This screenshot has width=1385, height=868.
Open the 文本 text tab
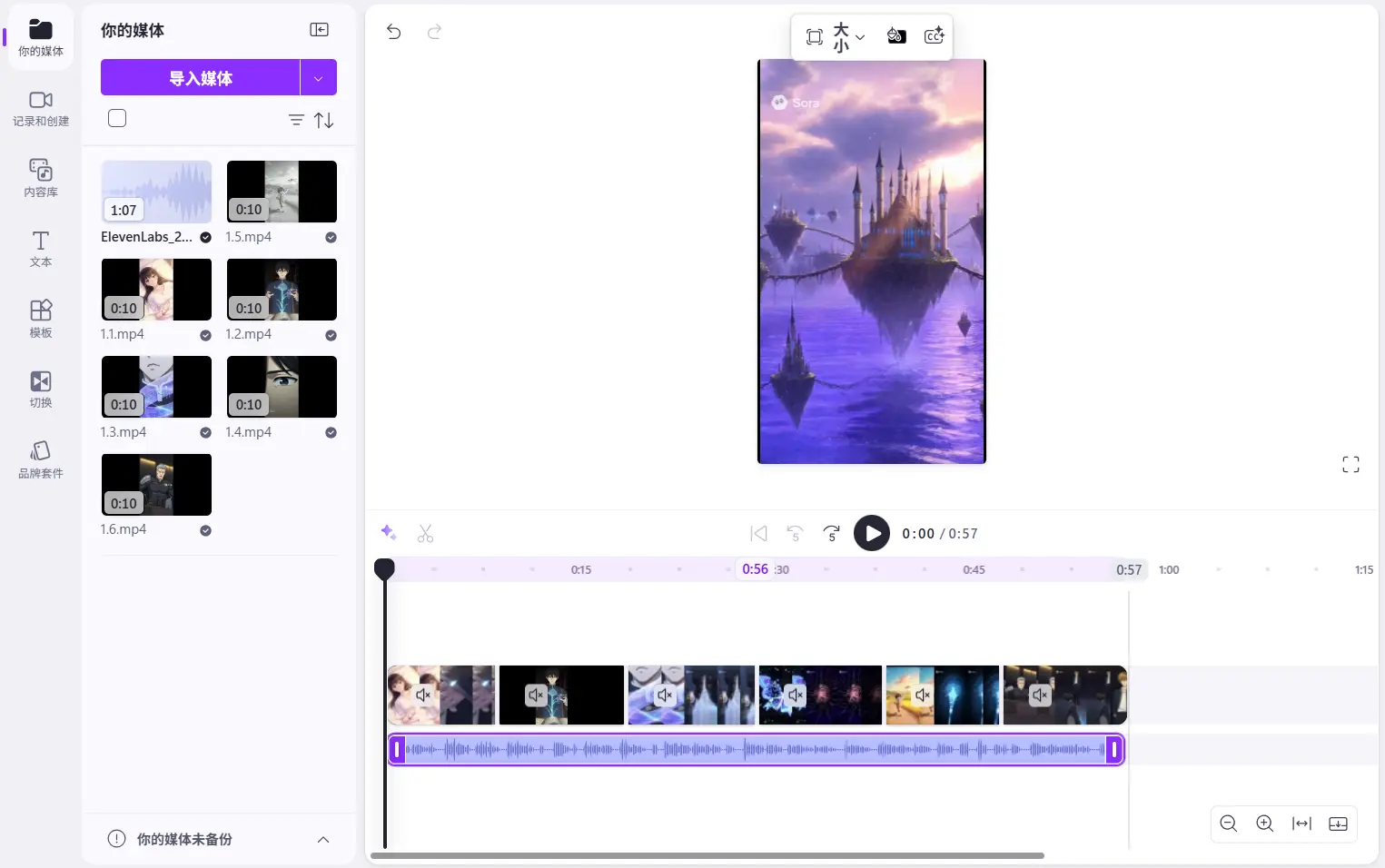[x=41, y=249]
